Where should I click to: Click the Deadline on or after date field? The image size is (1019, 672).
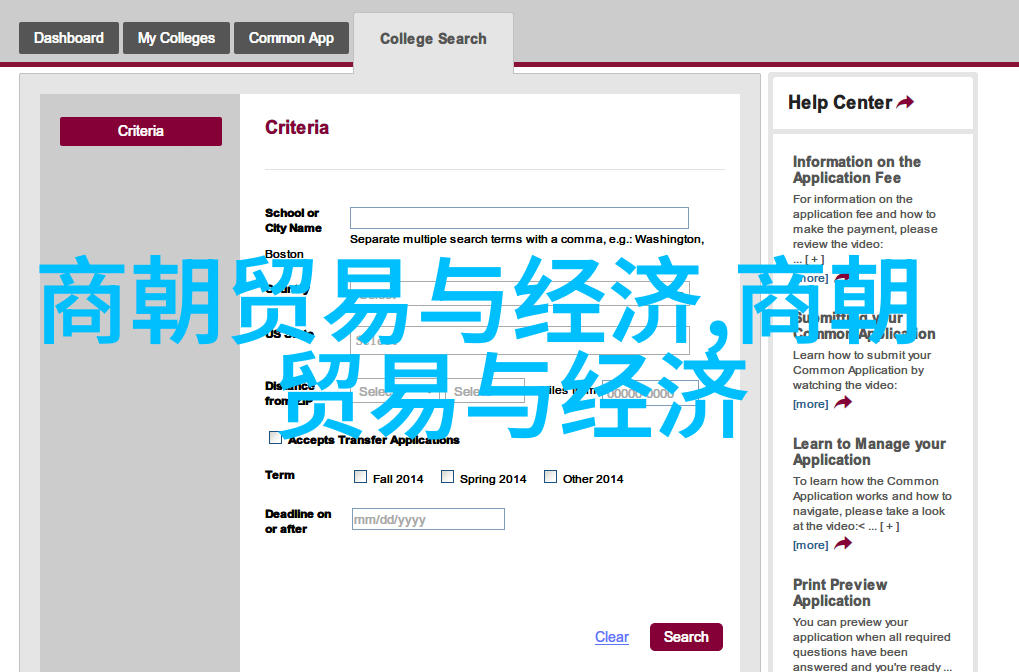(x=428, y=519)
